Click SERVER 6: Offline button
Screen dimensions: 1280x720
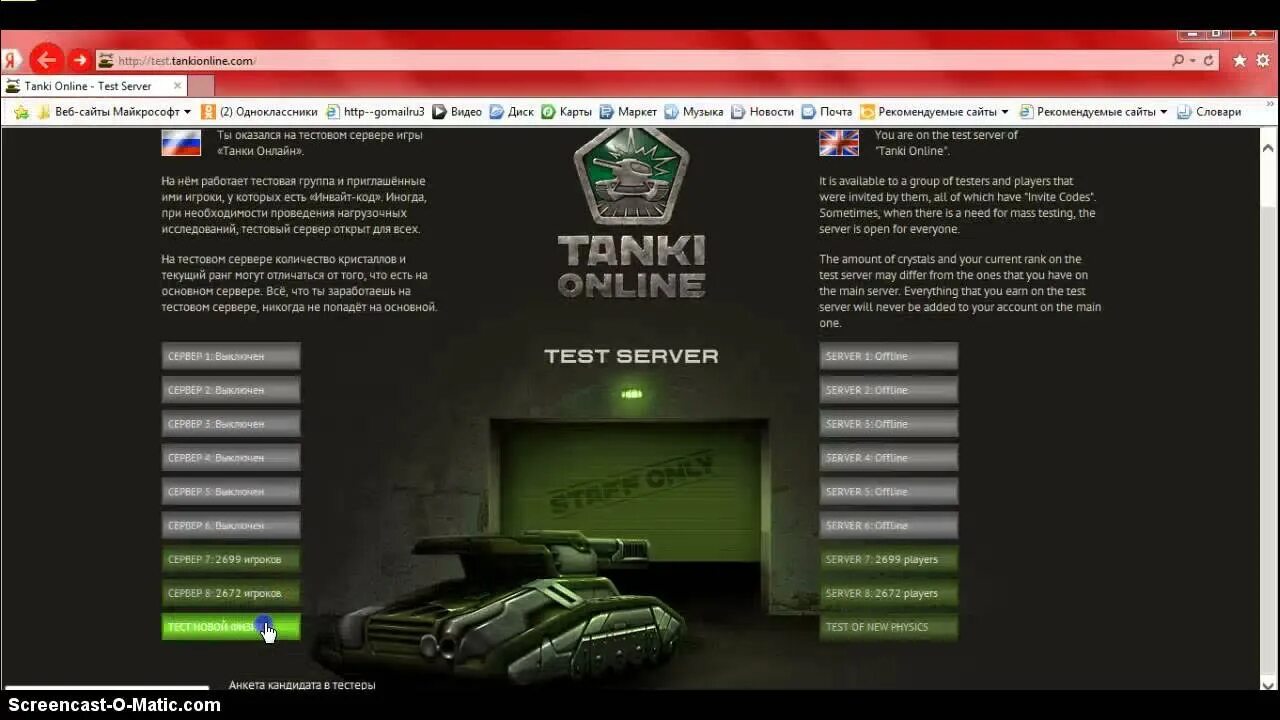click(889, 526)
